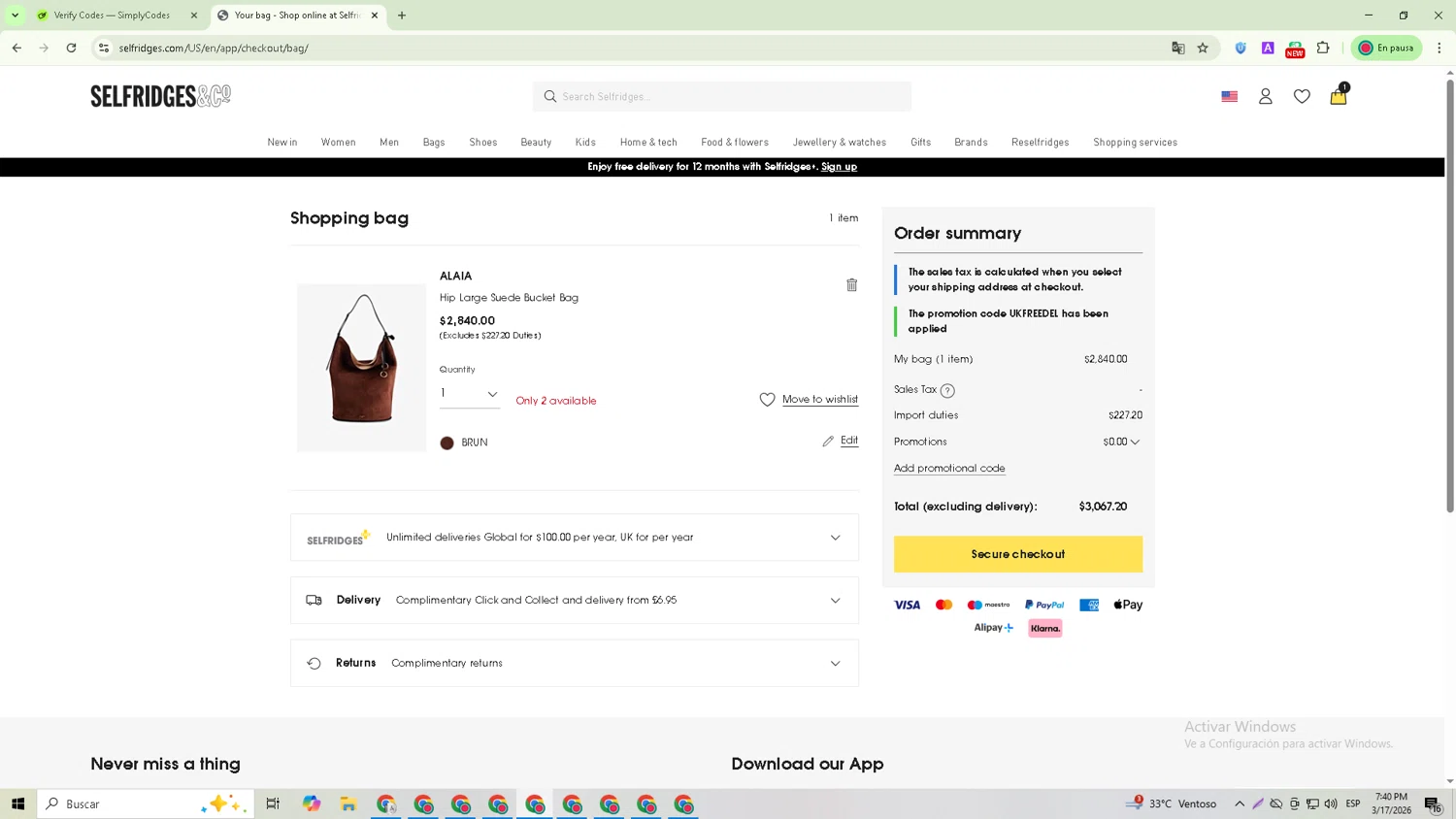Switch to the Verify Codes — SimplyCodes tab

click(112, 16)
